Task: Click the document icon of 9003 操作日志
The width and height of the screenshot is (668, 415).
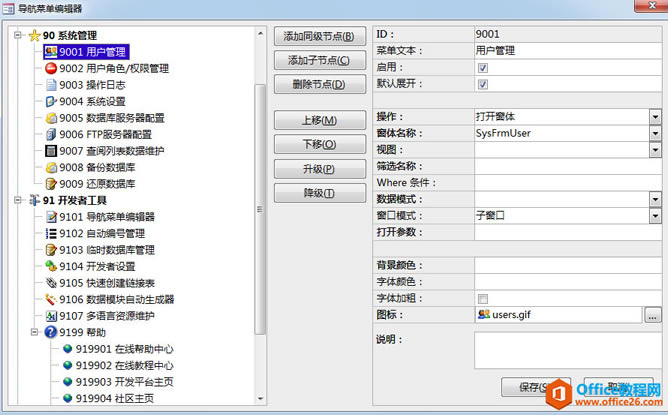Action: pyautogui.click(x=51, y=85)
